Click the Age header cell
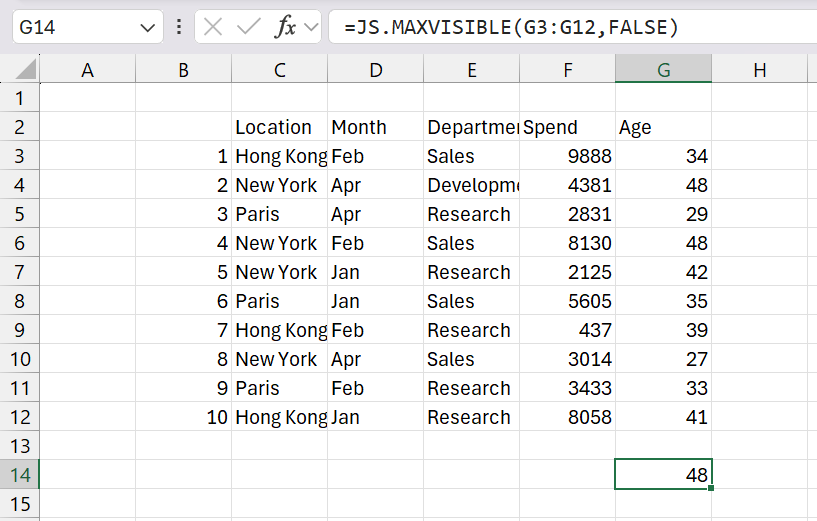 click(663, 127)
